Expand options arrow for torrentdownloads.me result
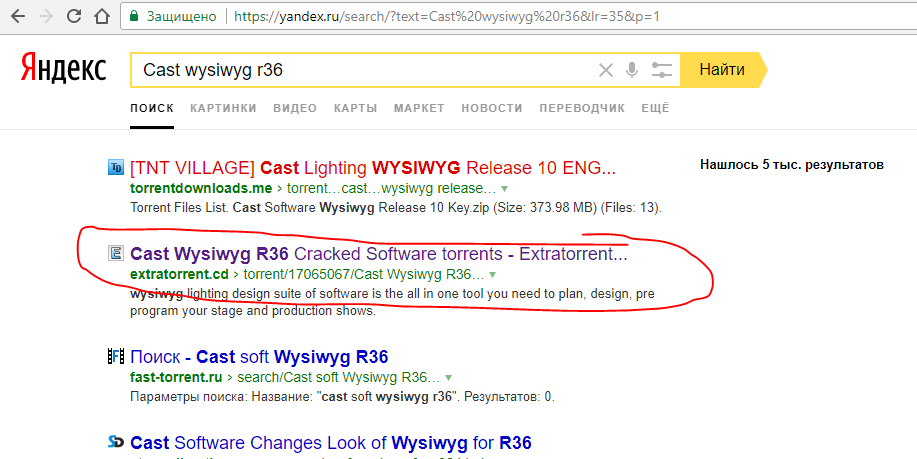Screen dimensions: 917x459 pos(504,189)
